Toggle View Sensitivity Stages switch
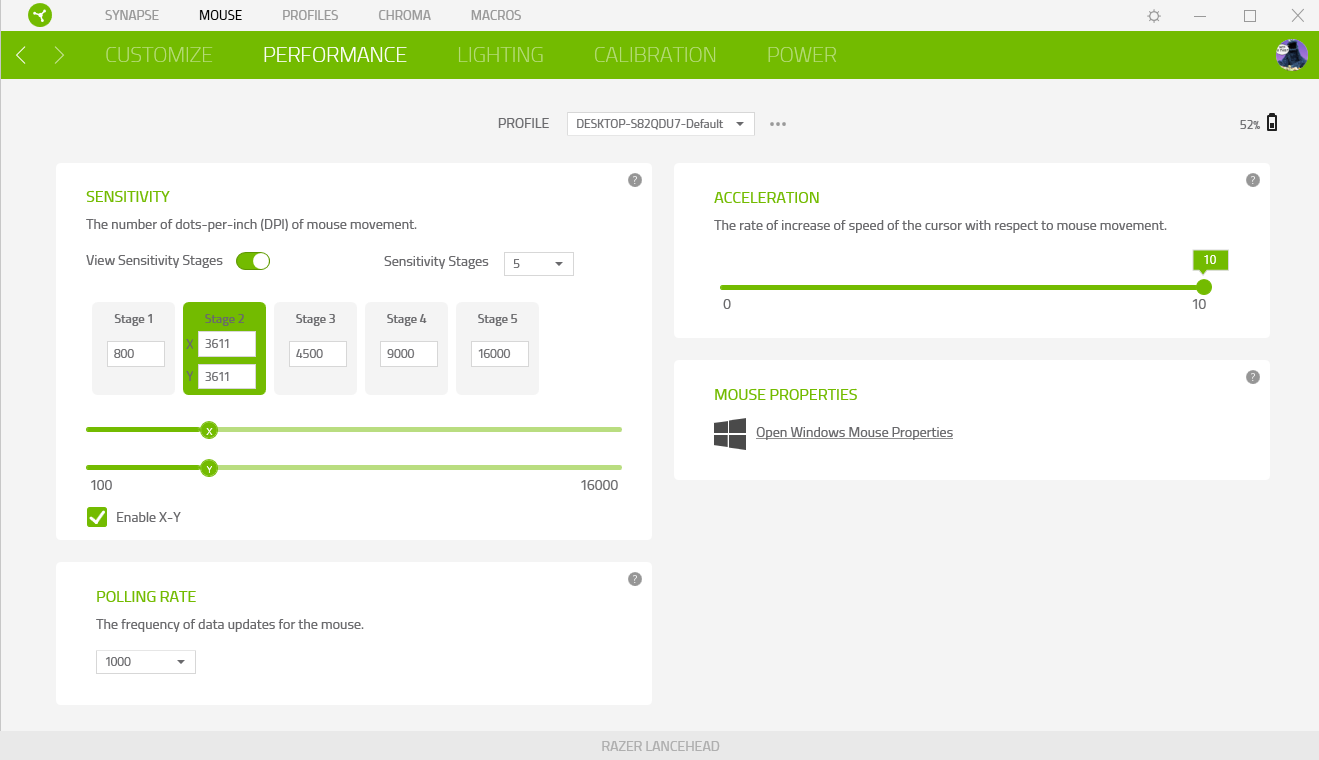 [x=253, y=261]
